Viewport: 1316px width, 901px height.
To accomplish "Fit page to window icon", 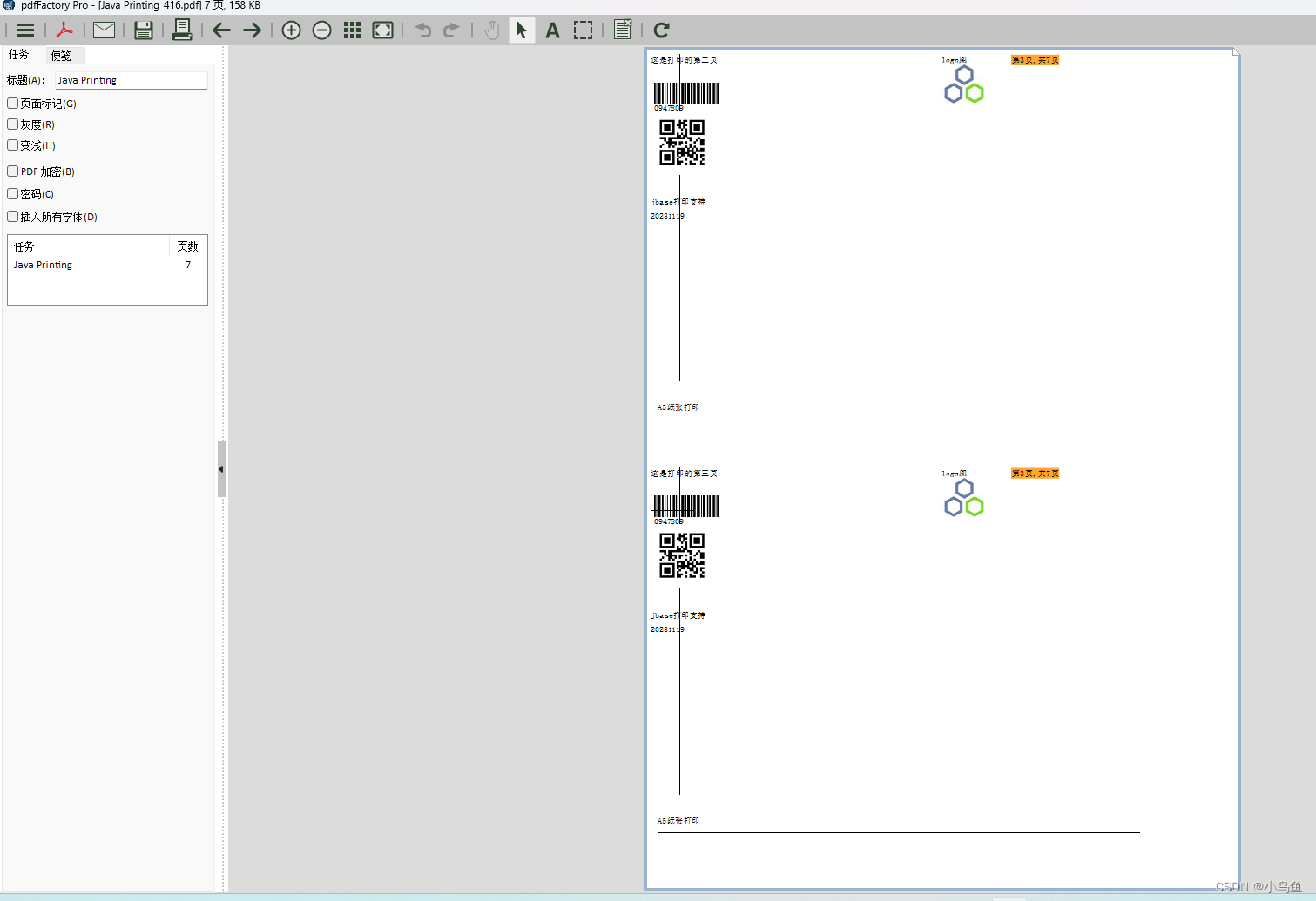I will [382, 30].
